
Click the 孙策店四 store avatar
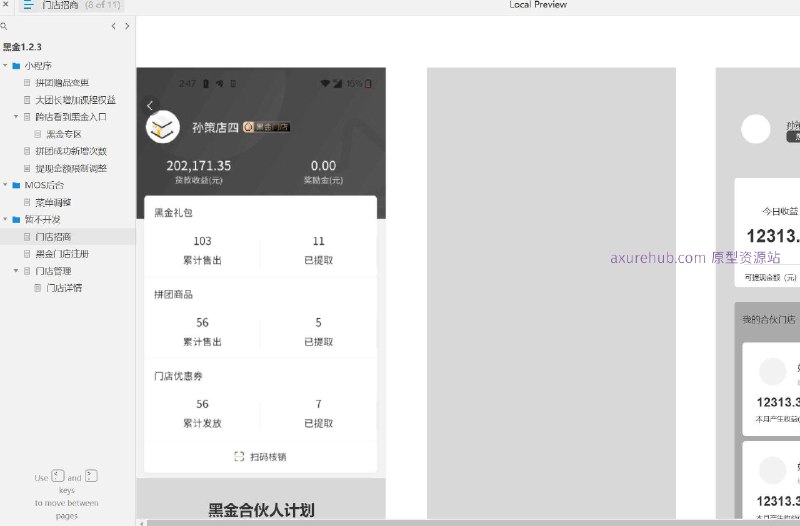[x=163, y=127]
